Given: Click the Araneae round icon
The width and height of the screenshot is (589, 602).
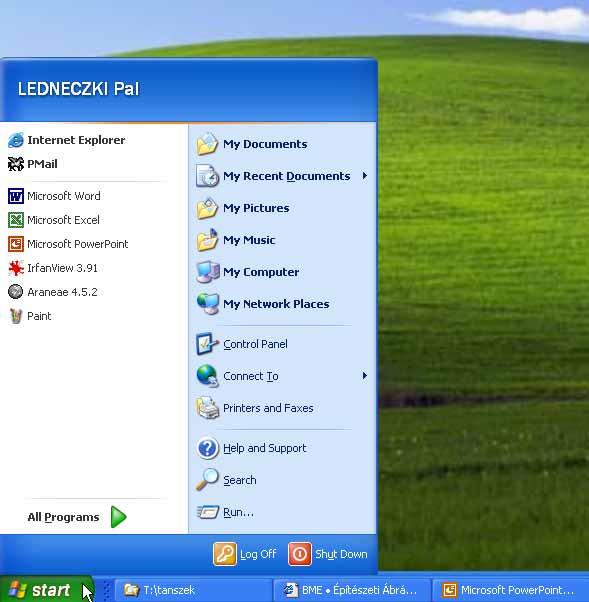Looking at the screenshot, I should coord(16,292).
